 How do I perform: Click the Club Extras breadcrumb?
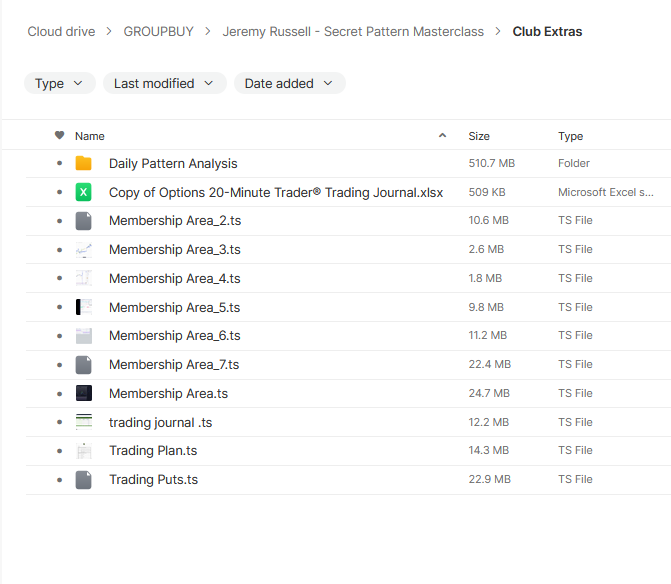click(547, 32)
